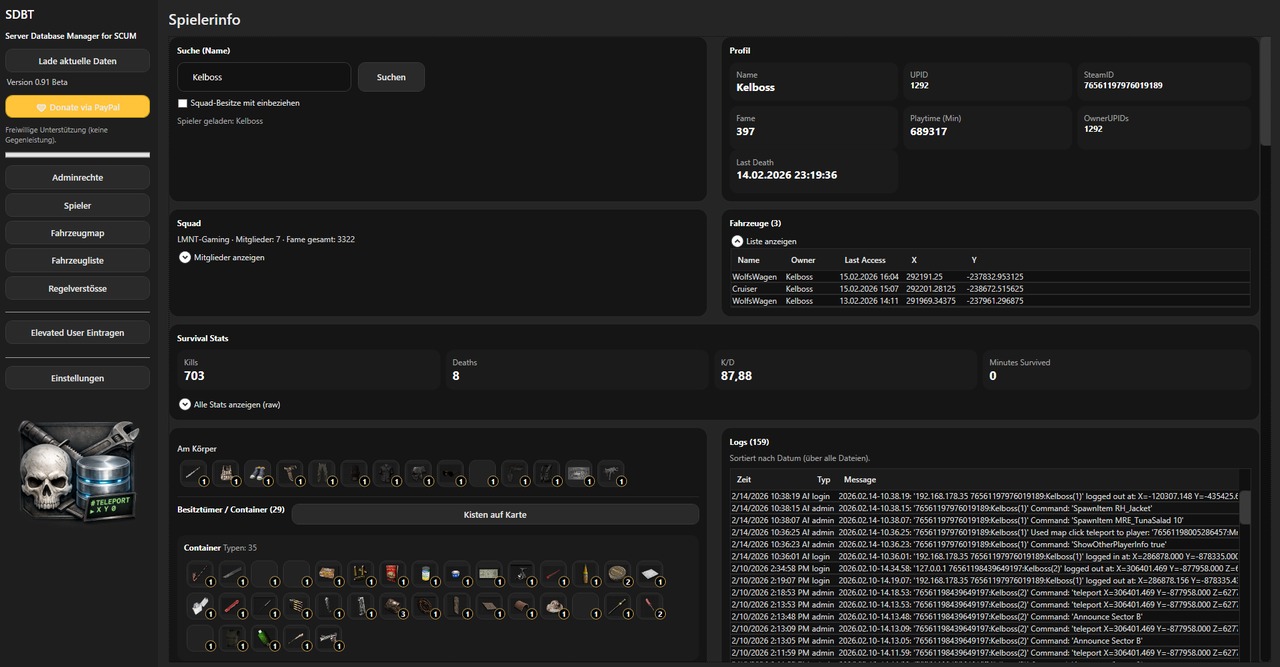Open Einstellungen in the sidebar
The width and height of the screenshot is (1280, 667).
[77, 378]
